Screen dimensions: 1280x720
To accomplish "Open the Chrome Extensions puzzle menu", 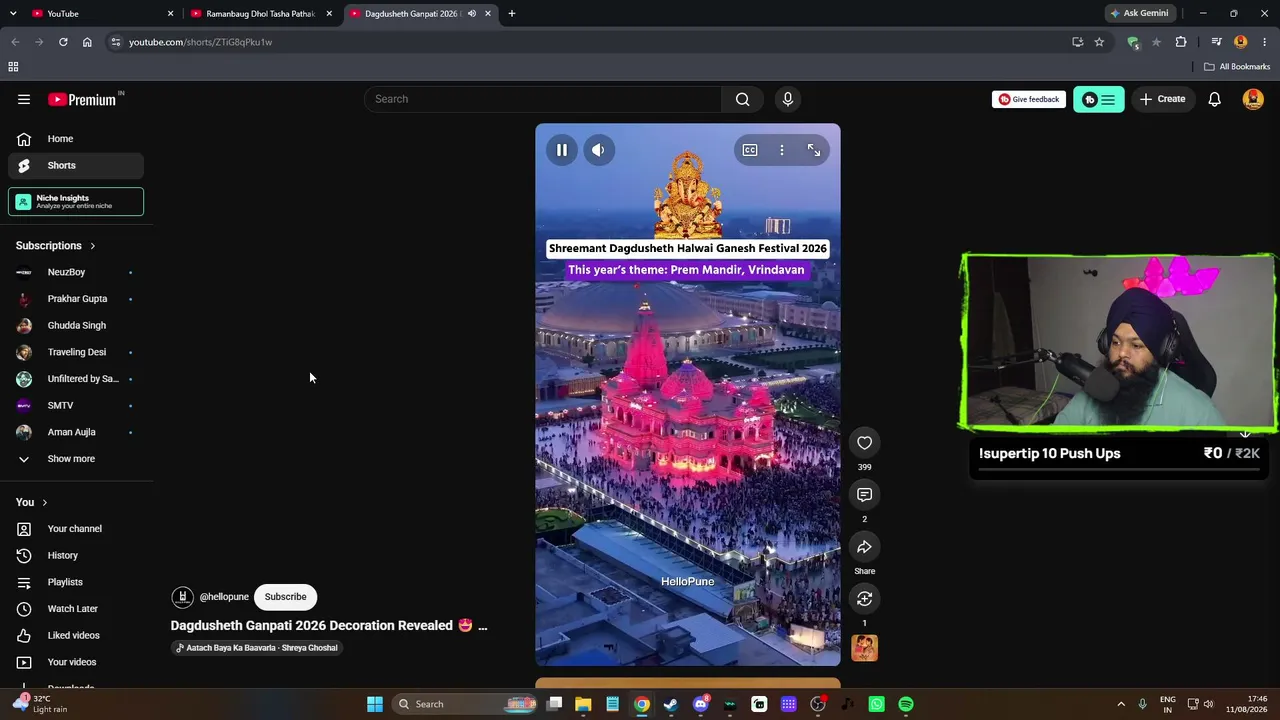I will click(x=1181, y=42).
